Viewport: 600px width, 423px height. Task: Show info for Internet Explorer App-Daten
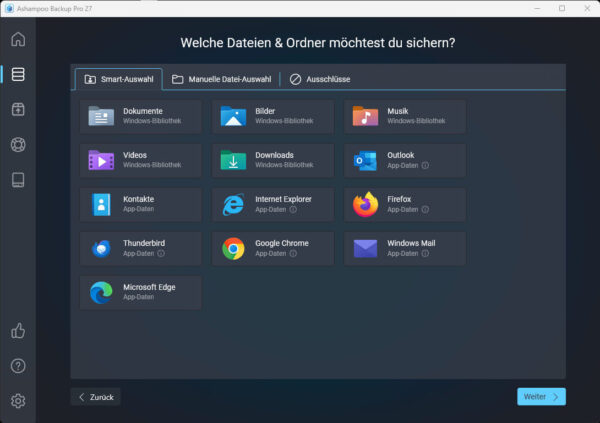(293, 209)
